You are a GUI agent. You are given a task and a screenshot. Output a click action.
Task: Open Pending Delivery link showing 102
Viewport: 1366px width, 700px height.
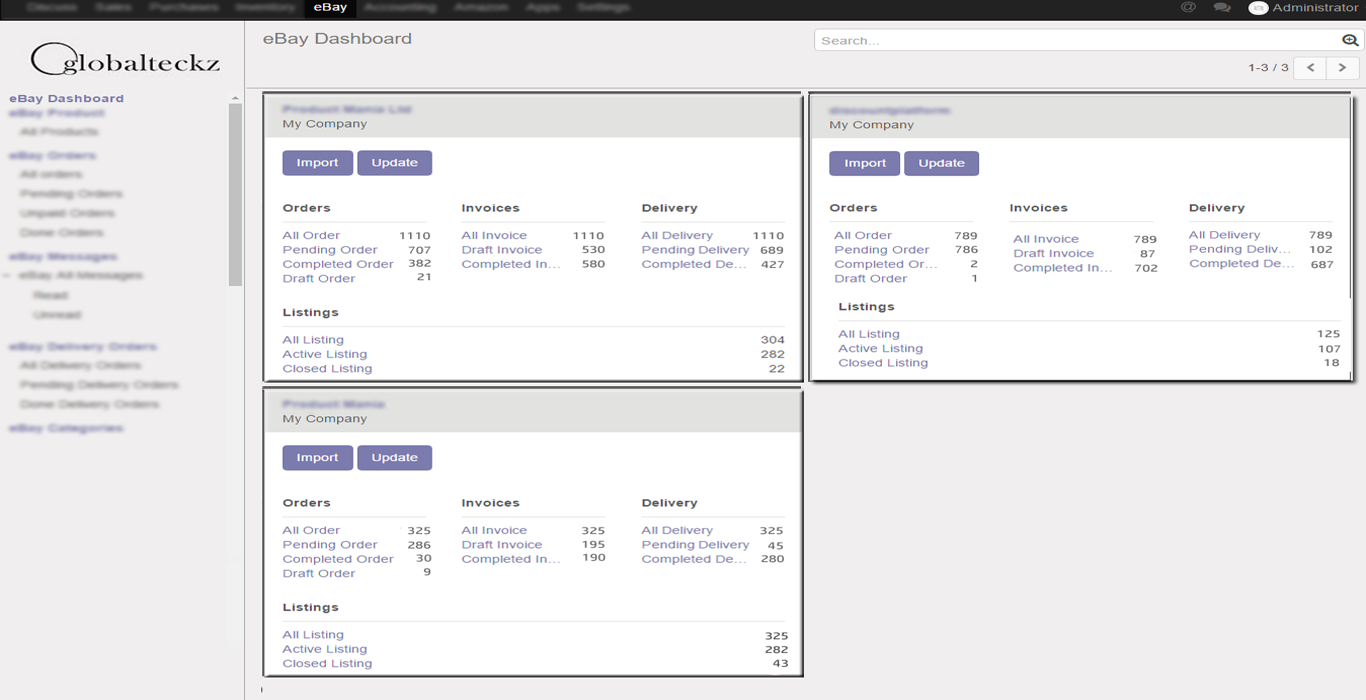pos(1239,250)
